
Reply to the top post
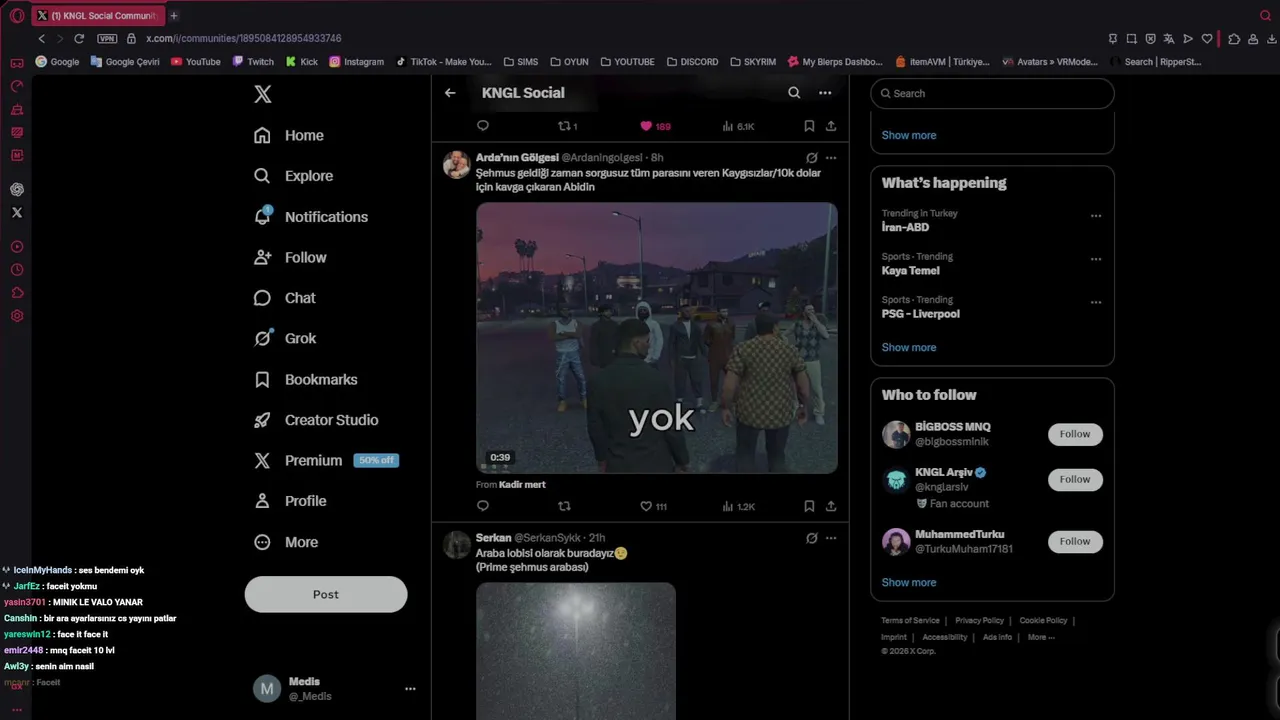(x=483, y=126)
